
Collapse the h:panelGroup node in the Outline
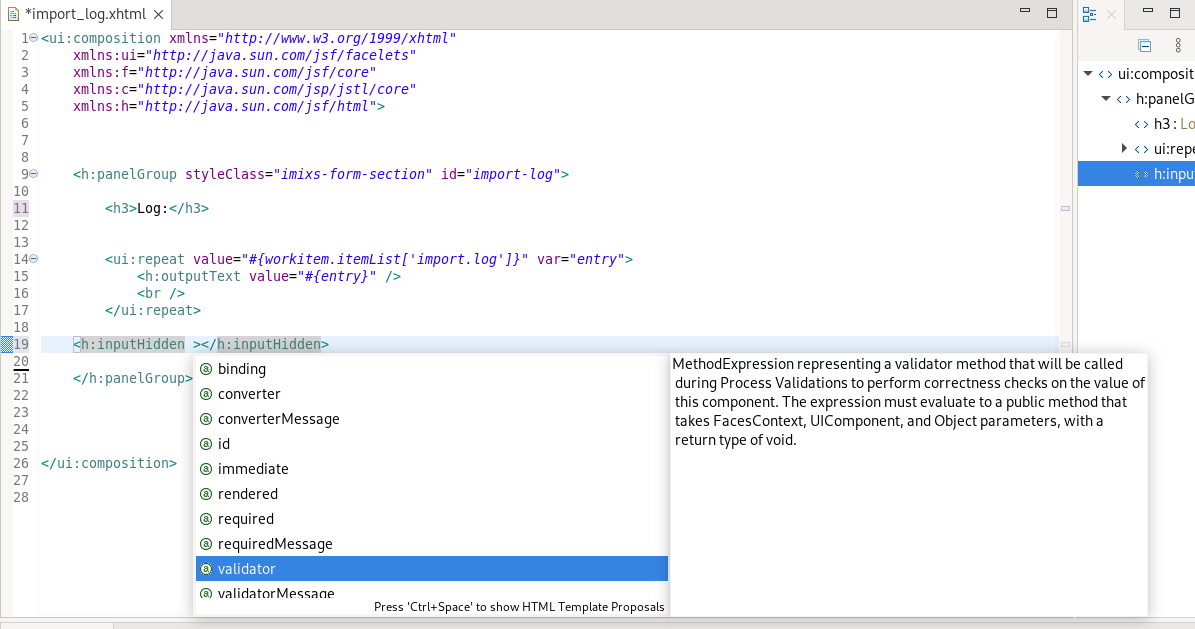click(1105, 98)
